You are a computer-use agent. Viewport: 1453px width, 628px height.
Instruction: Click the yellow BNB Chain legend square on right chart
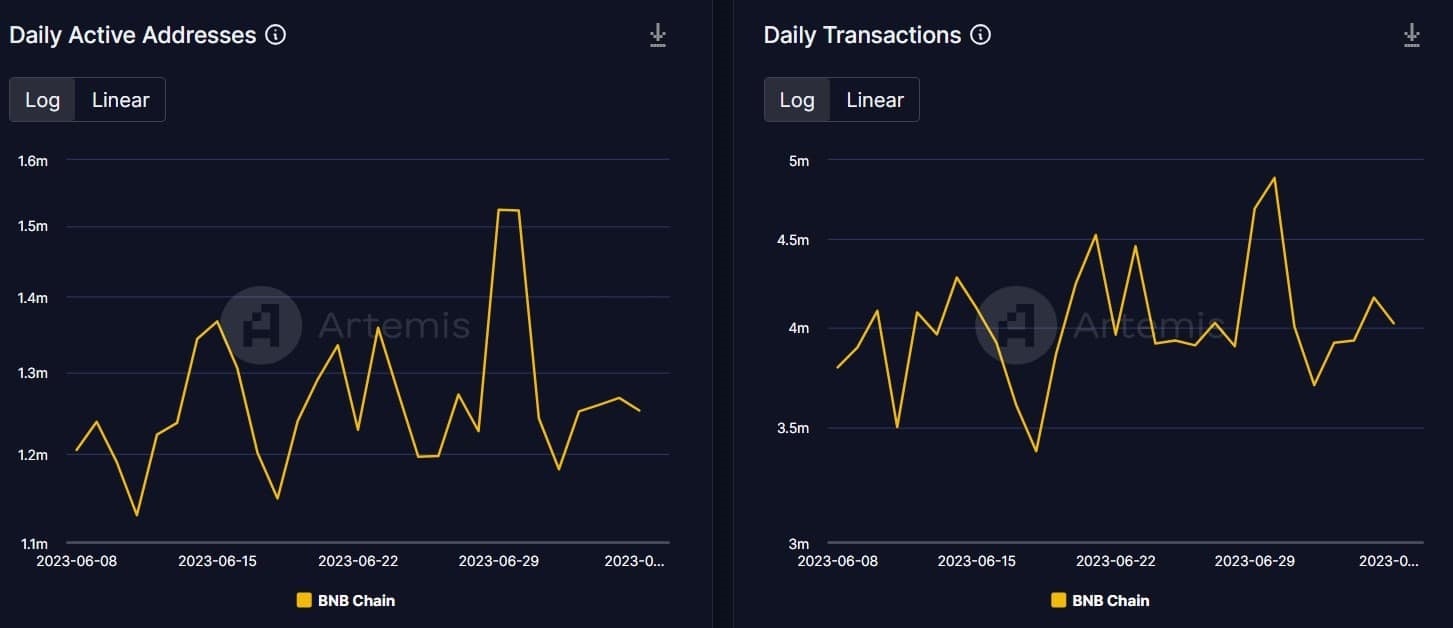coord(1056,600)
